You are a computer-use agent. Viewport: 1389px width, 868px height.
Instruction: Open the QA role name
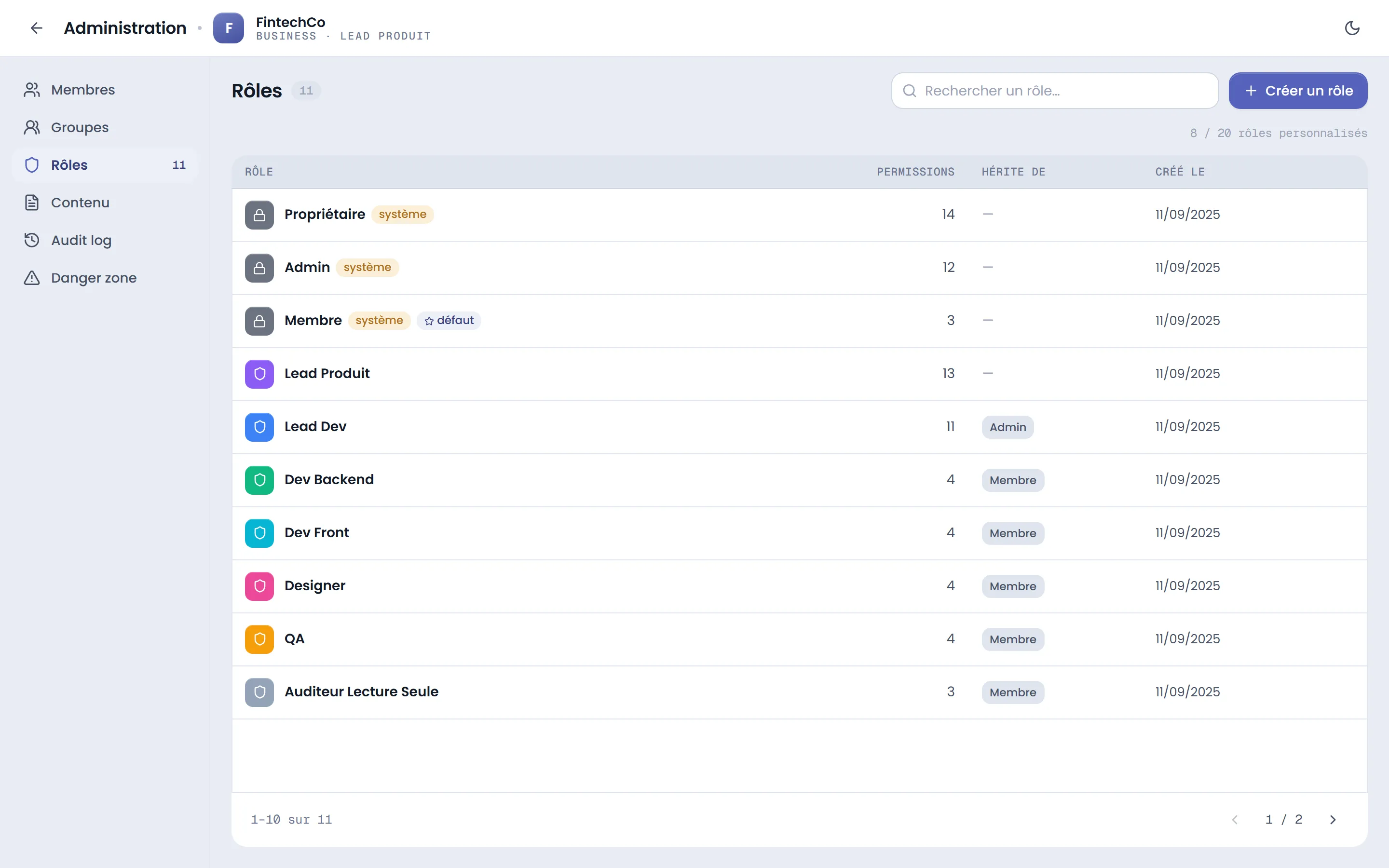tap(295, 639)
